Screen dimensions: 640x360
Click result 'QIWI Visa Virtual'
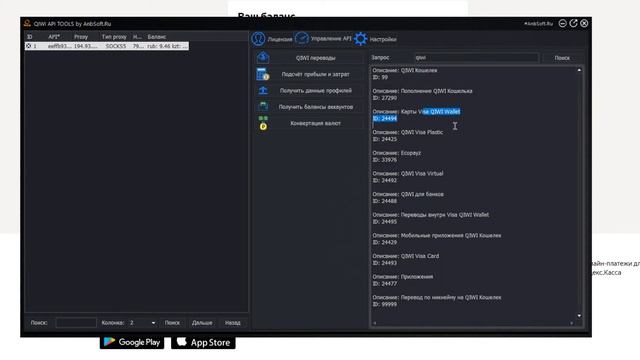click(407, 177)
